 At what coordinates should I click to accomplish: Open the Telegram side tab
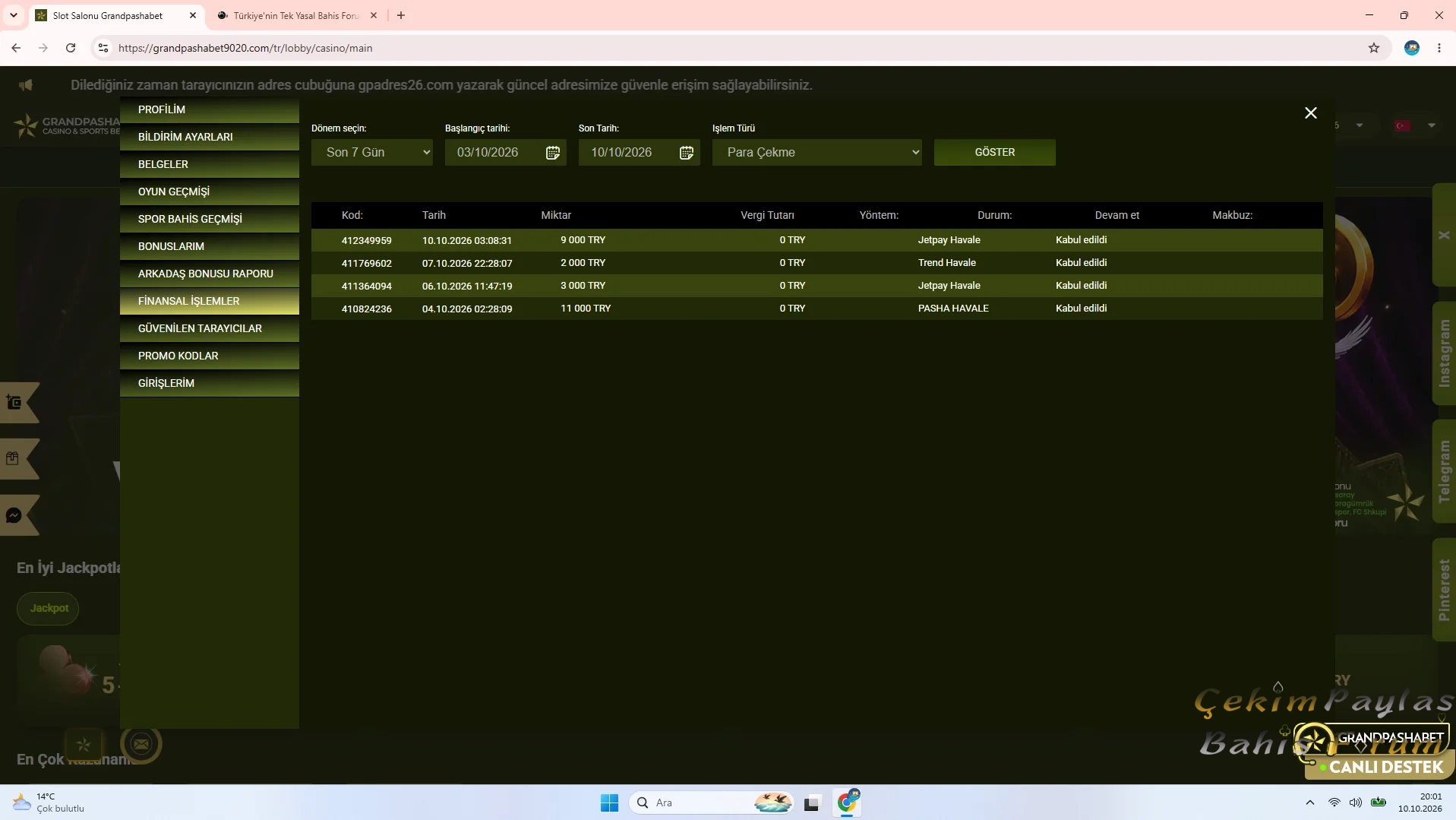click(1444, 471)
